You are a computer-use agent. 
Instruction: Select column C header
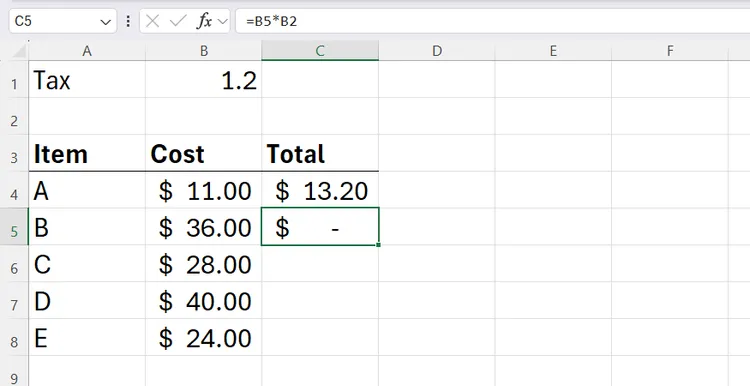(320, 51)
